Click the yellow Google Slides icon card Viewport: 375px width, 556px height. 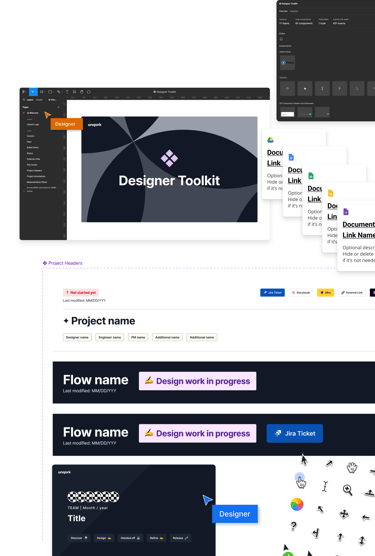330,193
